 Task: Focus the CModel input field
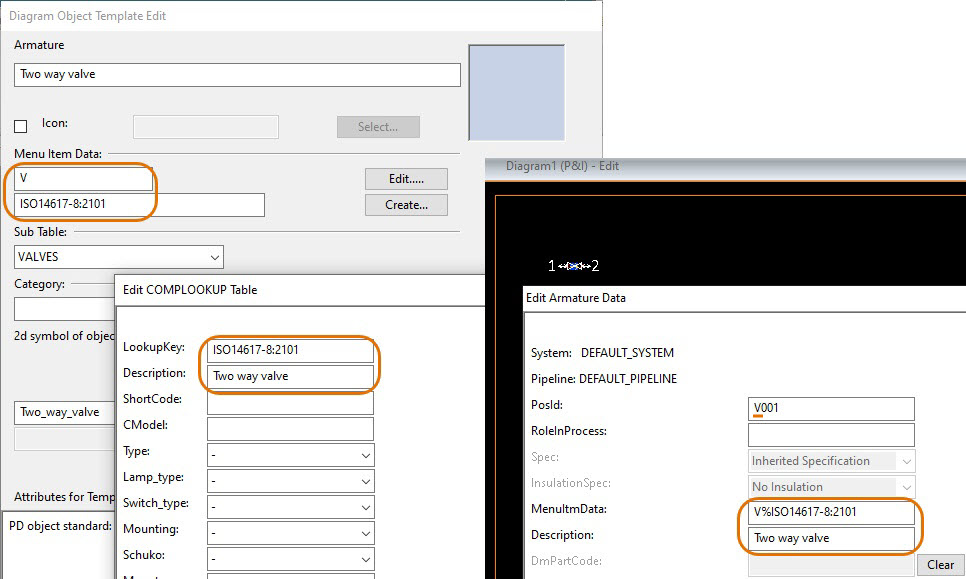[x=290, y=428]
